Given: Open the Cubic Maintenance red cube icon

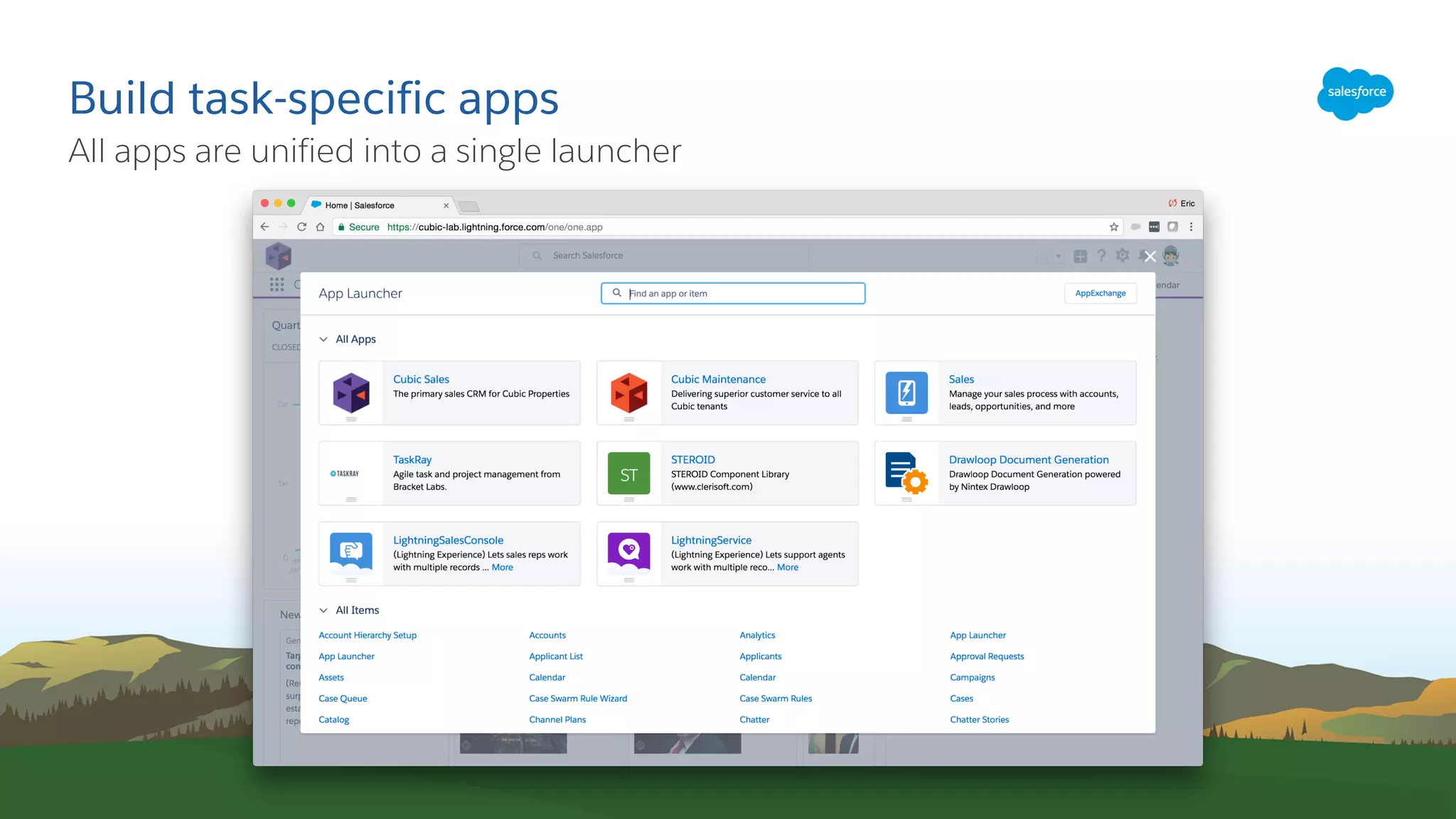Looking at the screenshot, I should pos(629,392).
